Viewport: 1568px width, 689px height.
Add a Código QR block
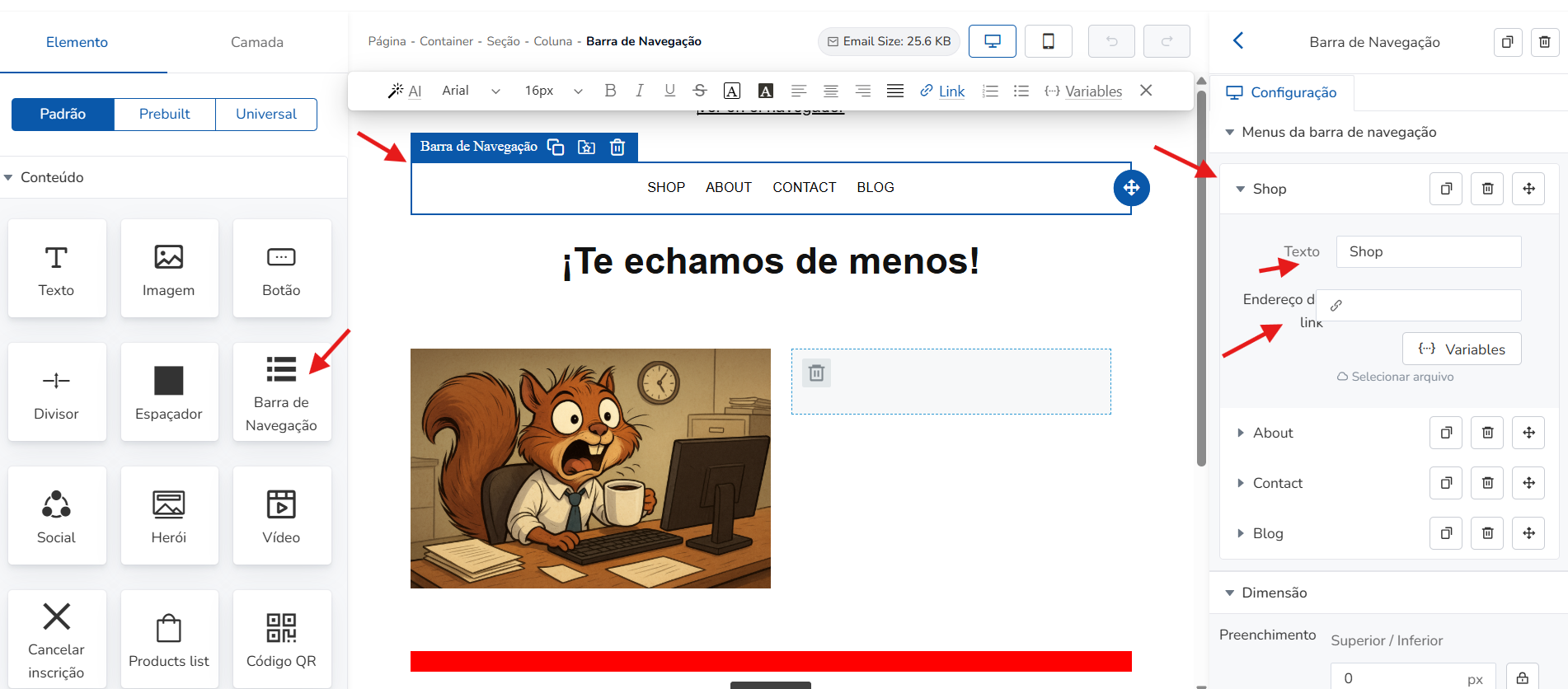282,640
